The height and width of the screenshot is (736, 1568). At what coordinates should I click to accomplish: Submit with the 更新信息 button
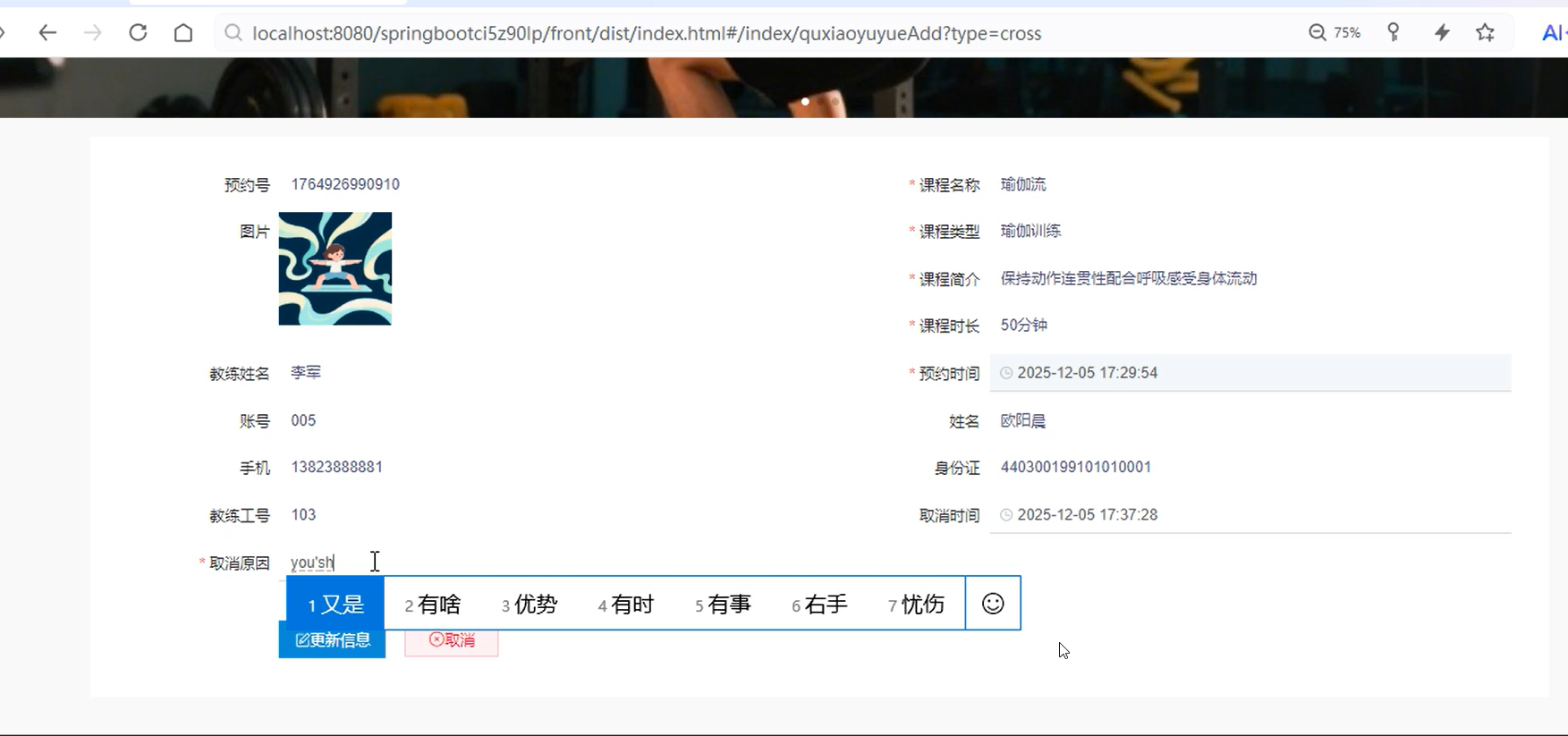tap(332, 640)
